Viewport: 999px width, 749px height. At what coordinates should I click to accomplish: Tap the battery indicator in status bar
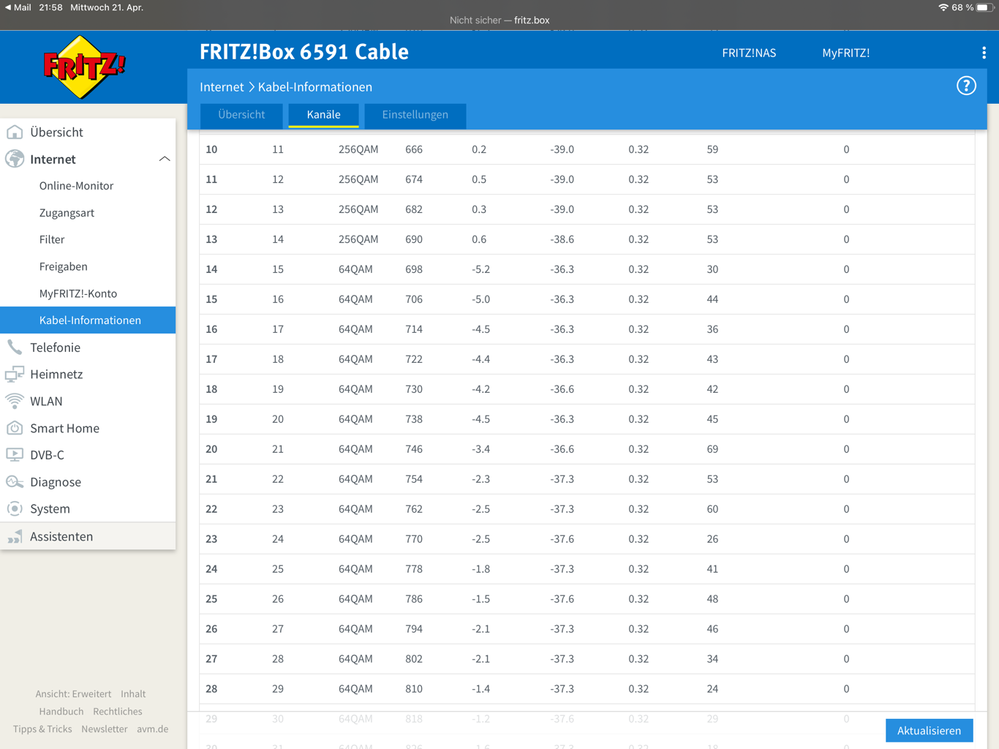[x=986, y=8]
